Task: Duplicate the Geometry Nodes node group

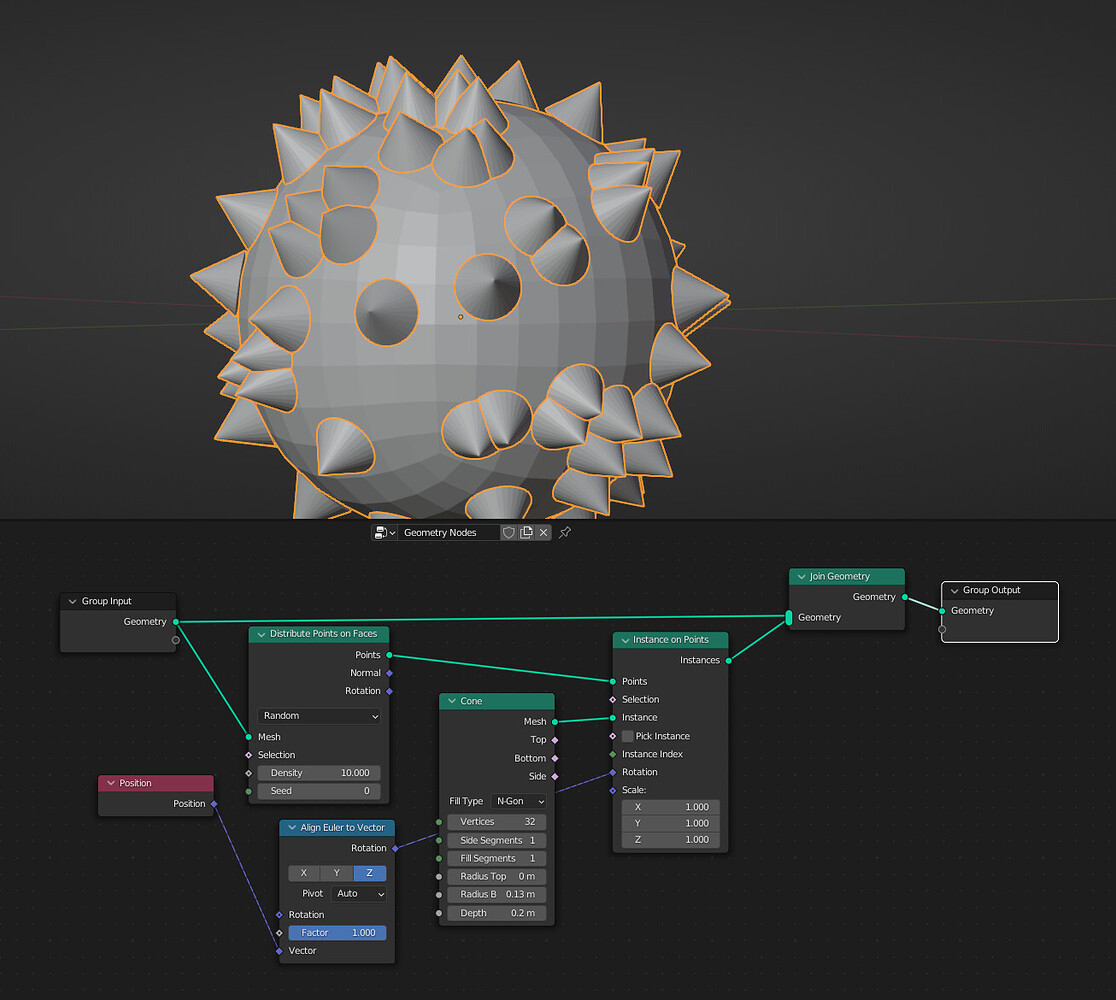Action: point(526,532)
